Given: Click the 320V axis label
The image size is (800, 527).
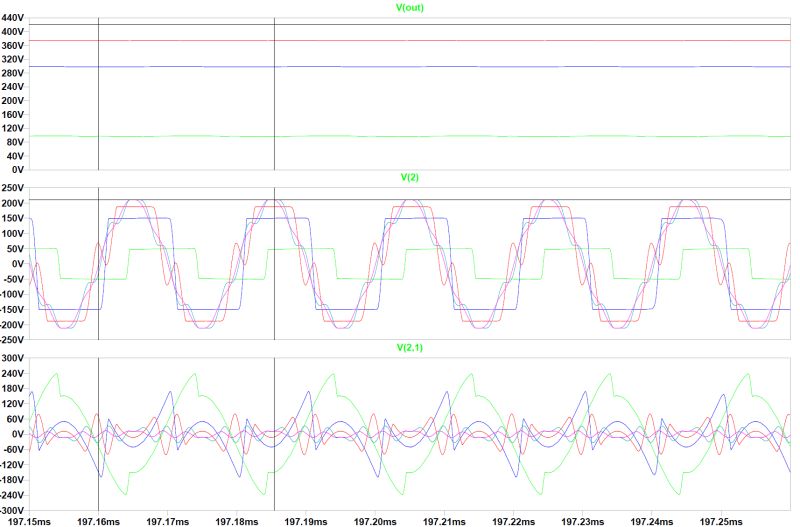Looking at the screenshot, I should click(x=13, y=59).
